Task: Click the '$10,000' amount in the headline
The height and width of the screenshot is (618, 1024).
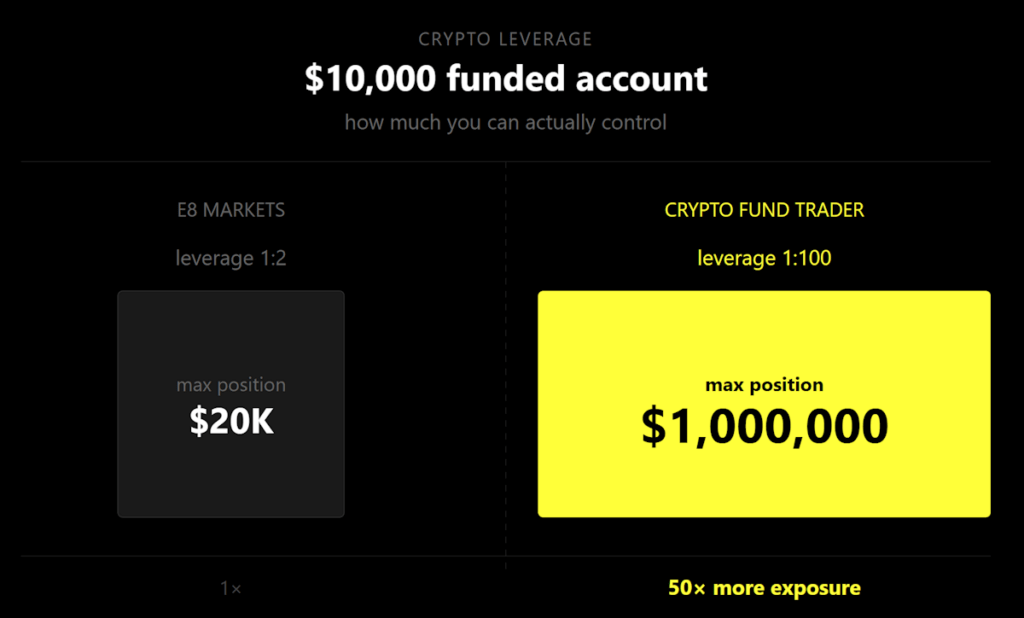Action: [x=370, y=79]
